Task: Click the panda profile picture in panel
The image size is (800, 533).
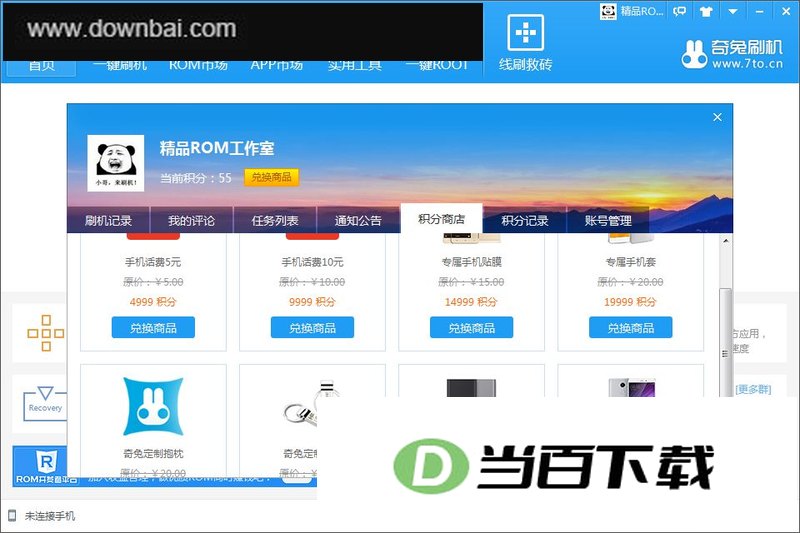Action: [x=116, y=163]
